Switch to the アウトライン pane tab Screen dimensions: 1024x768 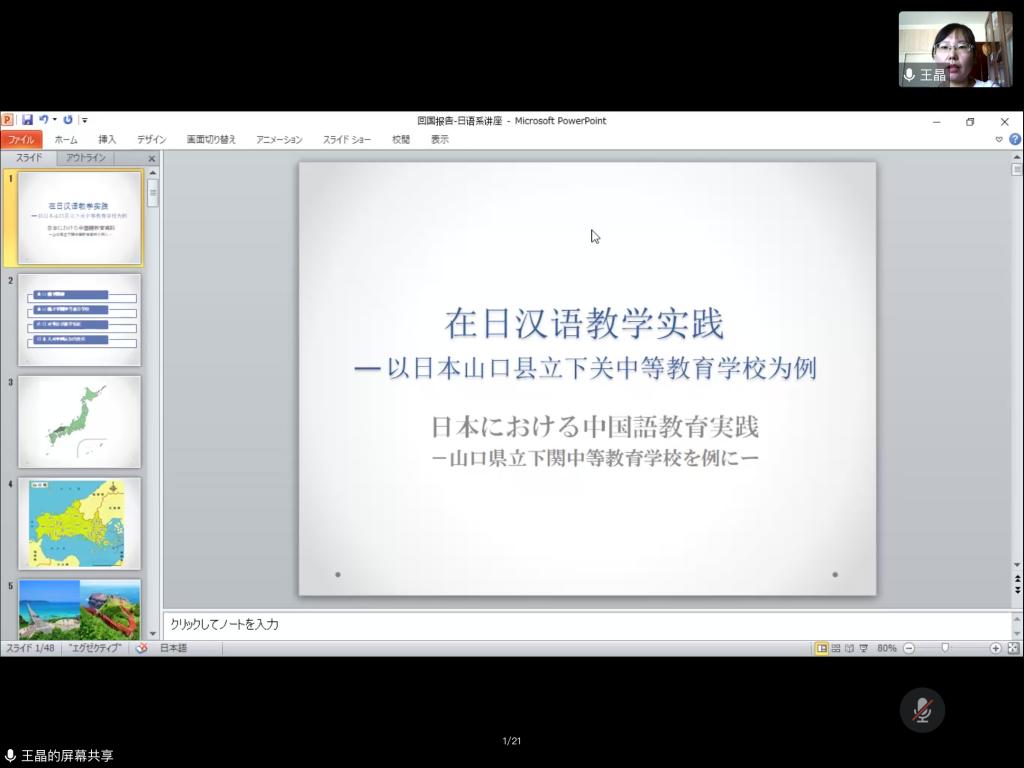[86, 158]
